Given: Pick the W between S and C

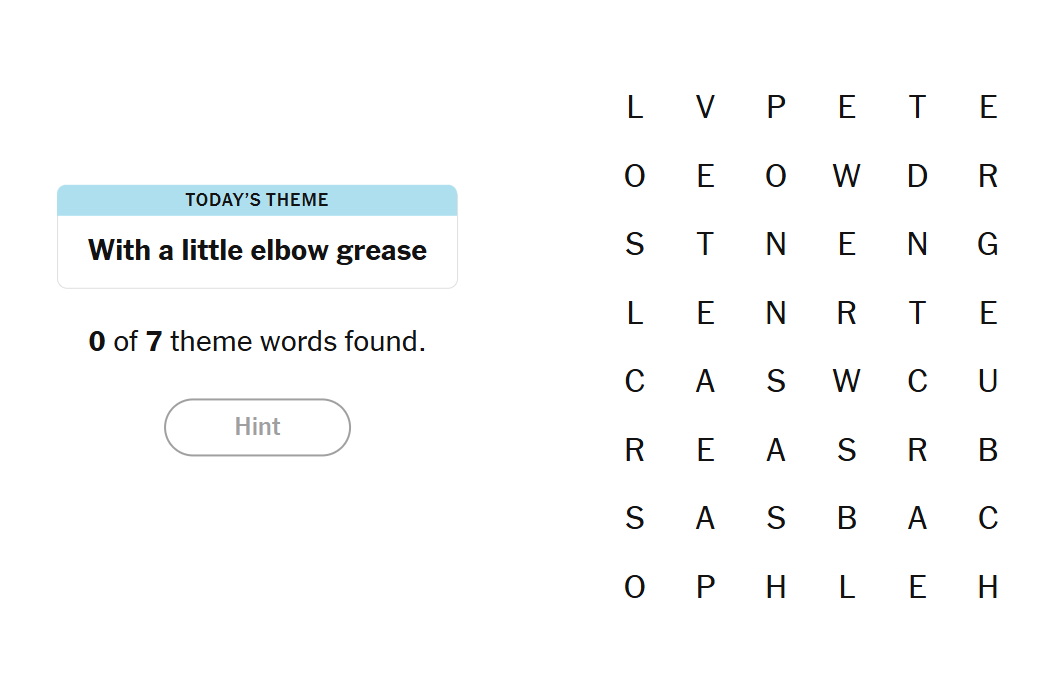Looking at the screenshot, I should click(846, 381).
